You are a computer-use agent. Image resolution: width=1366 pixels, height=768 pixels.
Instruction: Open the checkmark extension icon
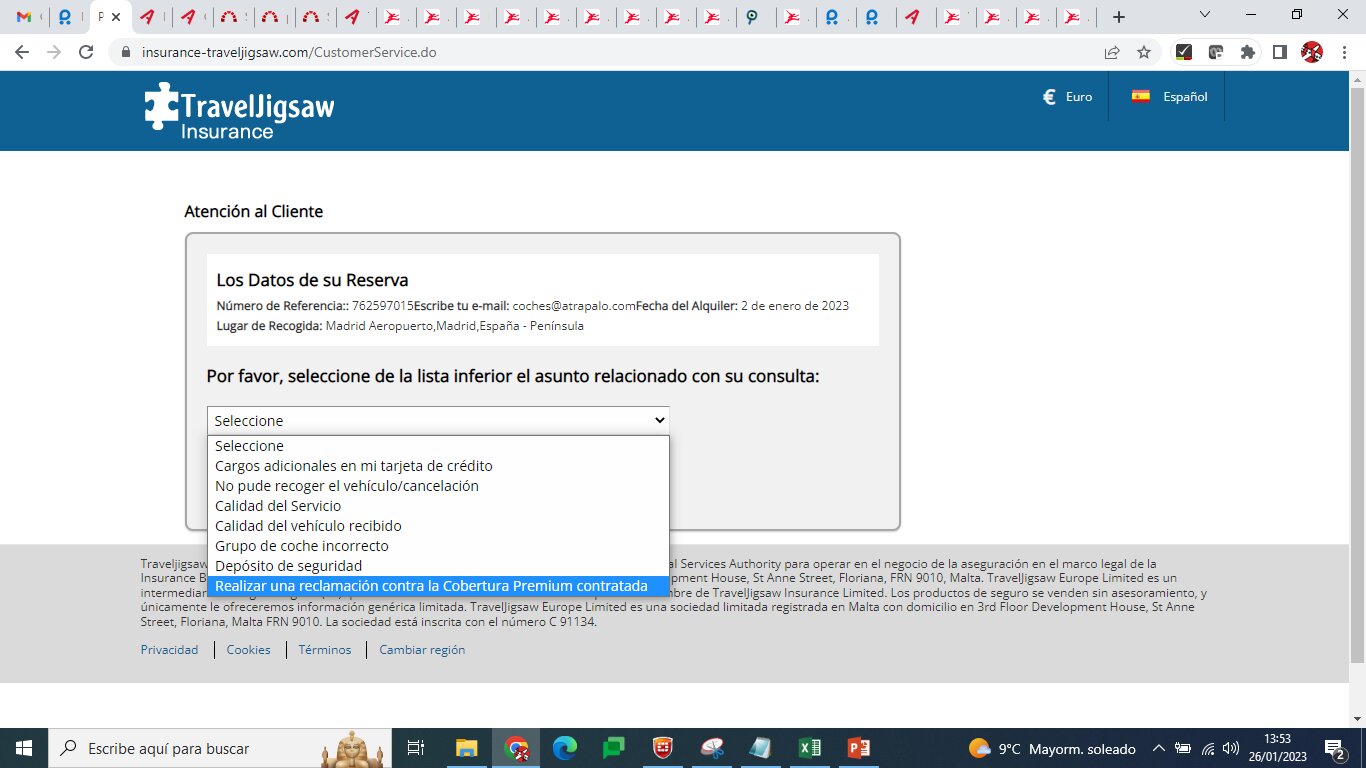click(1183, 52)
